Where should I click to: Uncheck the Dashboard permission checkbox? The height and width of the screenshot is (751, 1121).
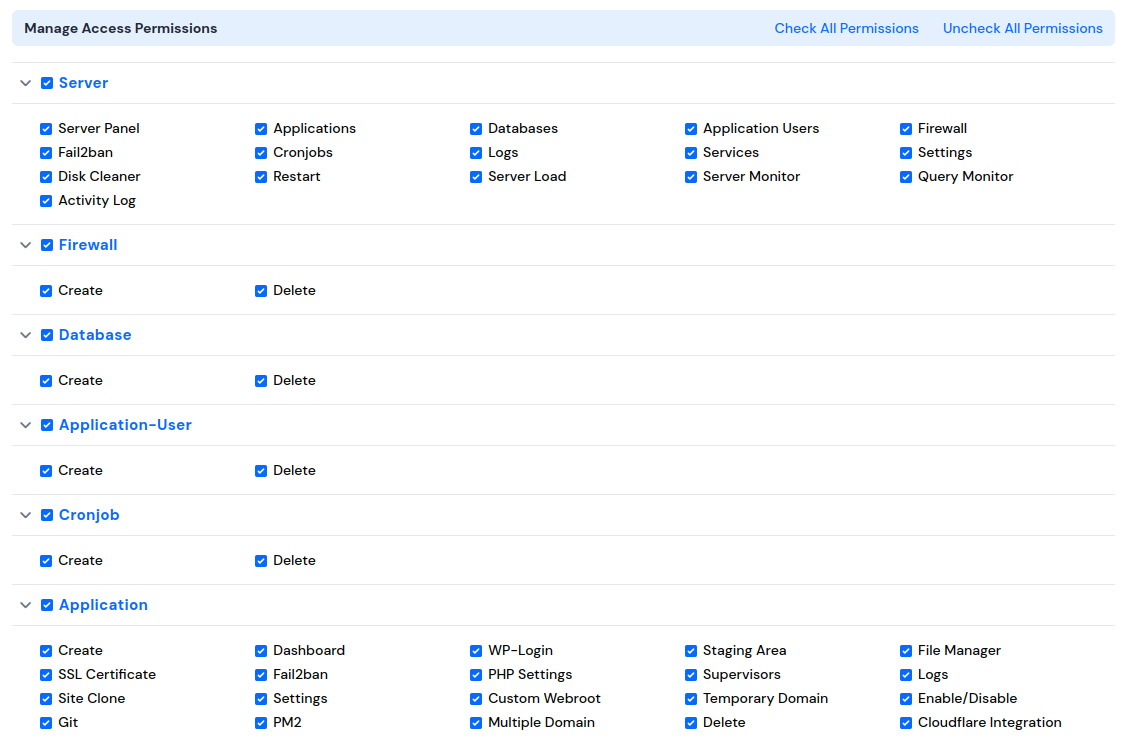(261, 651)
